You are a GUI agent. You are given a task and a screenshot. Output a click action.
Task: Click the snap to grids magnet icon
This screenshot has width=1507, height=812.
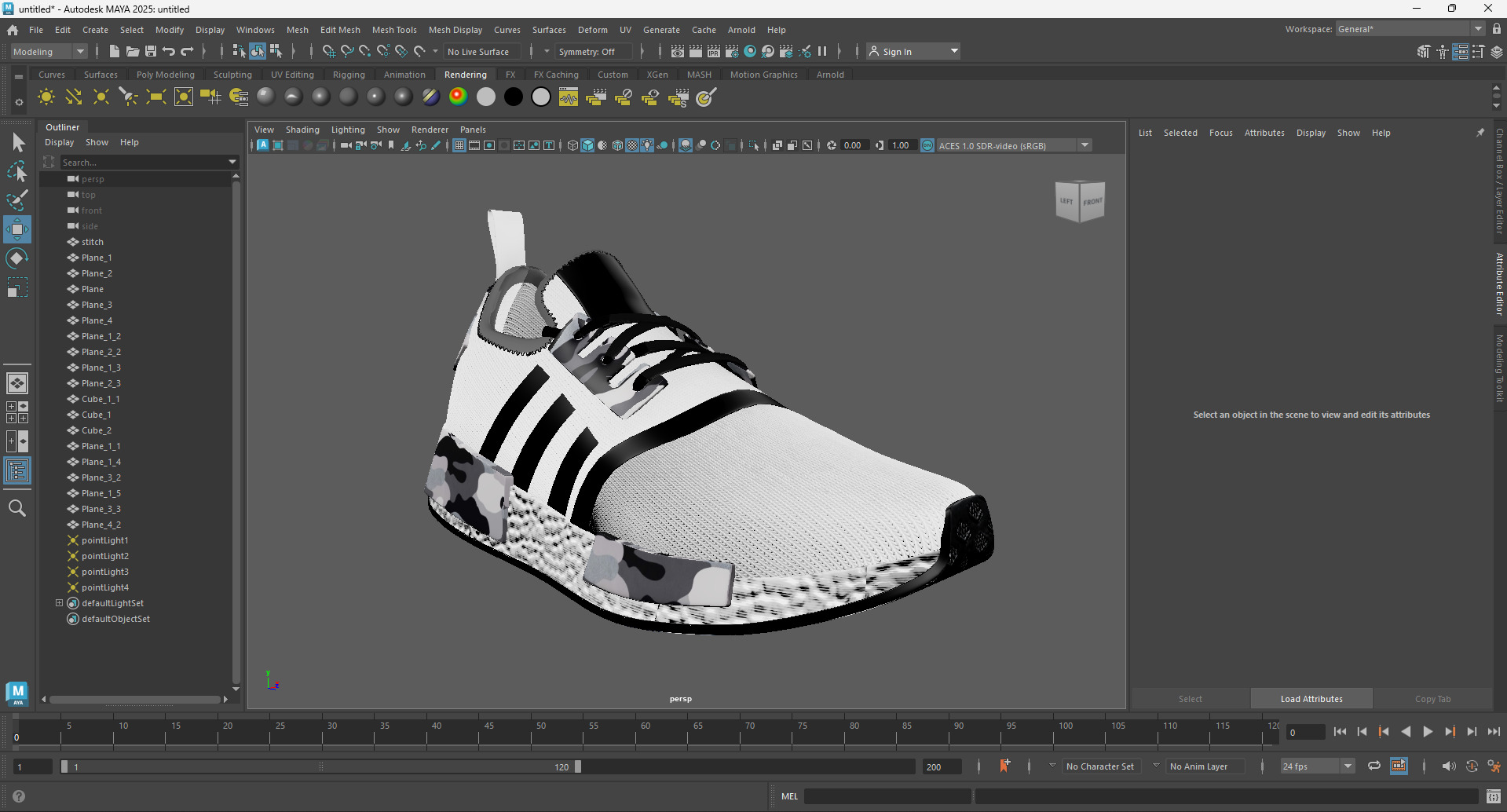point(329,51)
